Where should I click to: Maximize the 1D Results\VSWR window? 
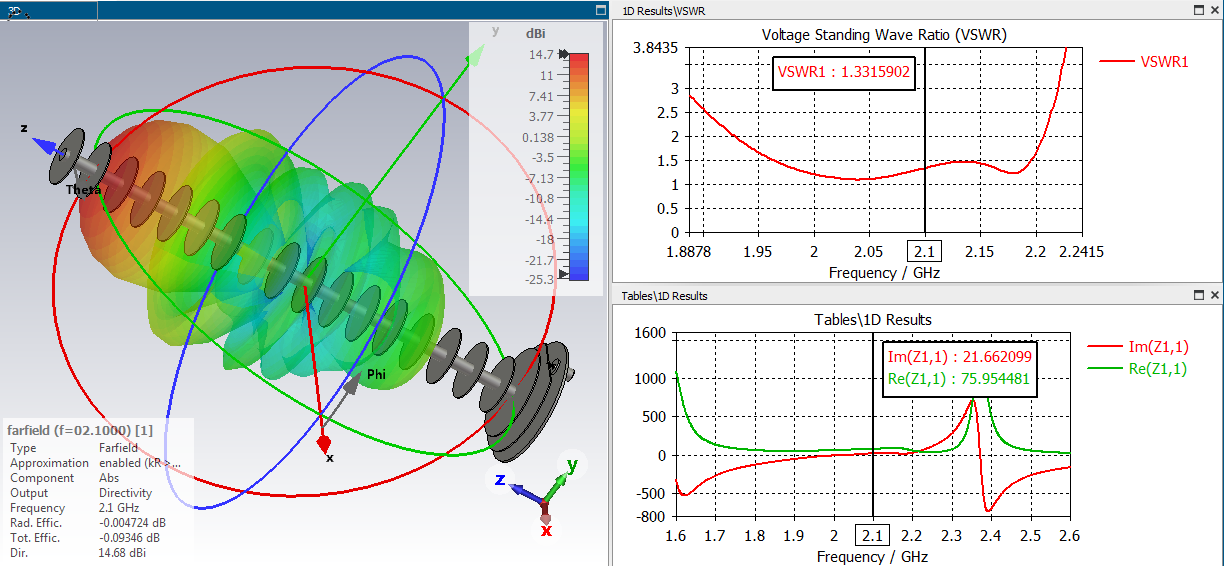click(x=1198, y=9)
